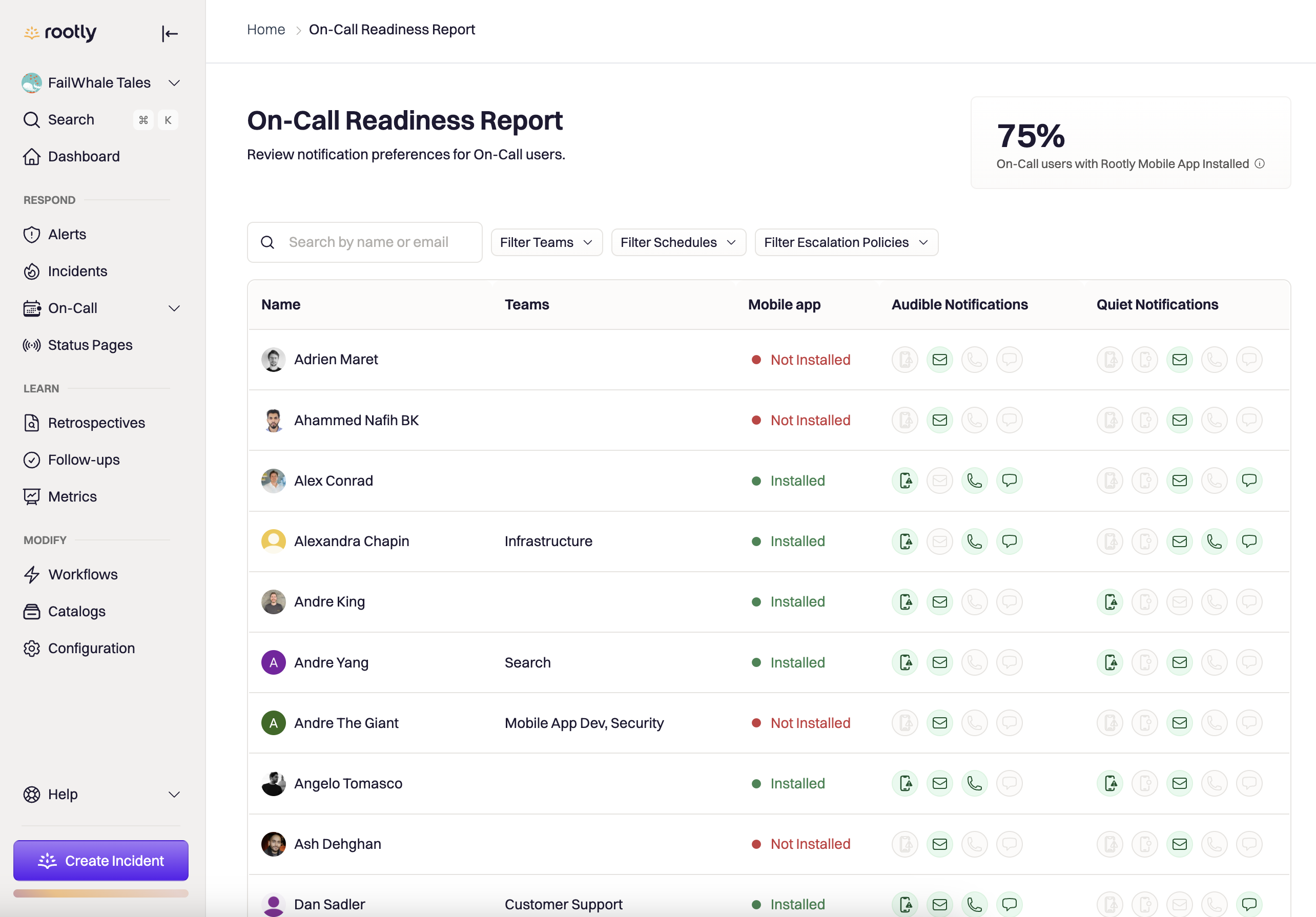Viewport: 1316px width, 917px height.
Task: Expand the On-Call sidebar section
Action: 174,308
